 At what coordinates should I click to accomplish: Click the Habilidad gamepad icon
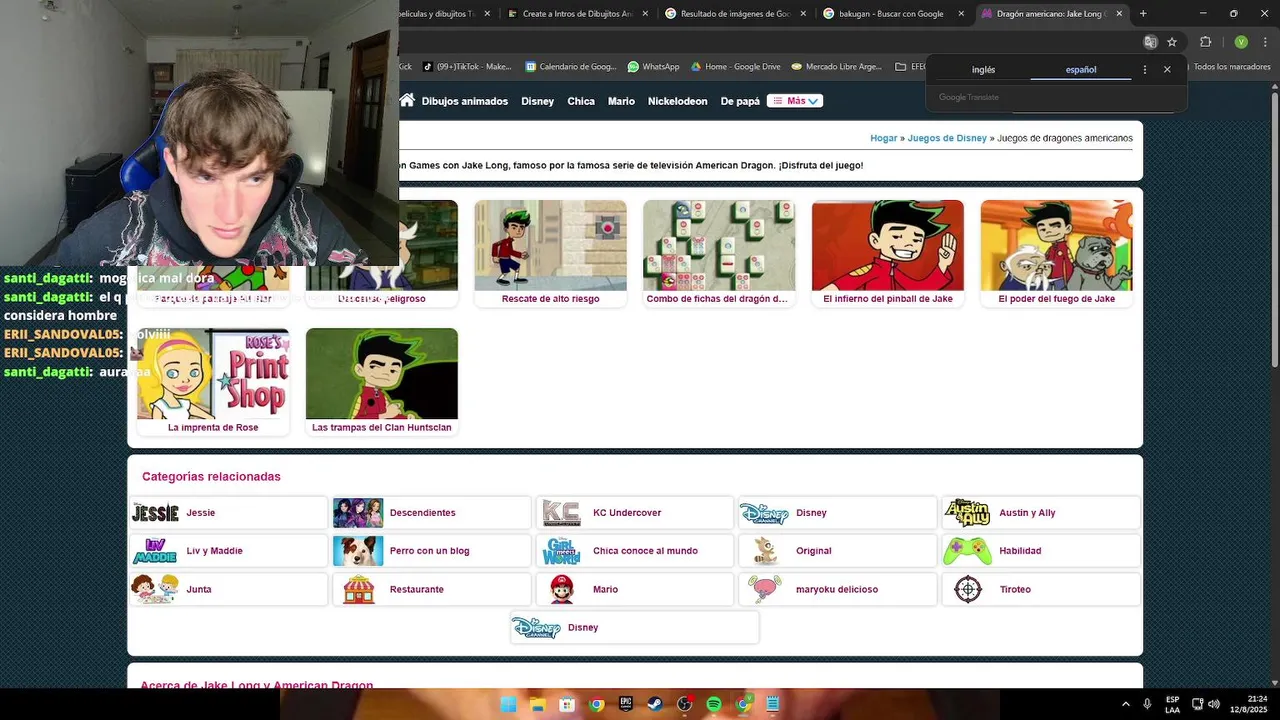967,551
